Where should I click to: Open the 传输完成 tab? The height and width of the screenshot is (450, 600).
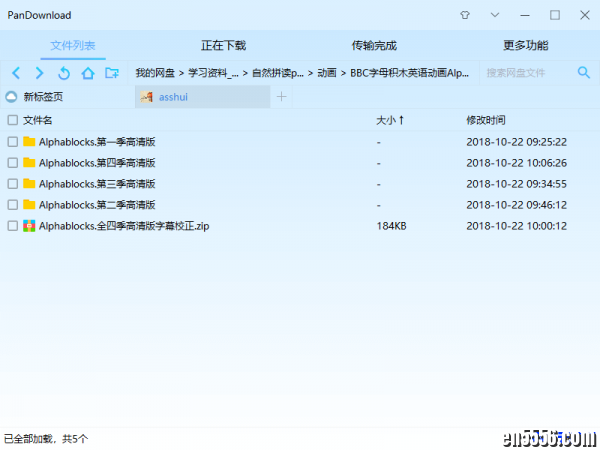(x=374, y=45)
